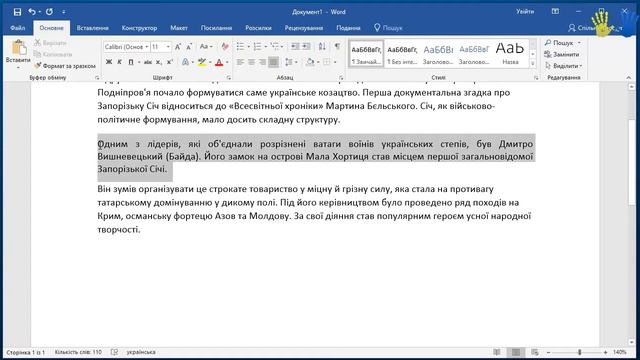The image size is (640, 360).
Task: Toggle subscript formatting
Action: pyautogui.click(x=159, y=62)
